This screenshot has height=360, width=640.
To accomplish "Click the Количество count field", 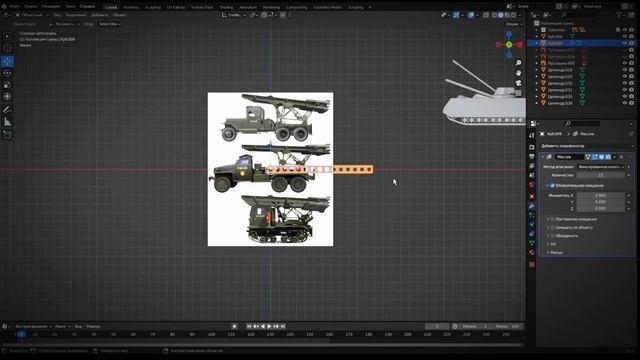I will coord(601,175).
